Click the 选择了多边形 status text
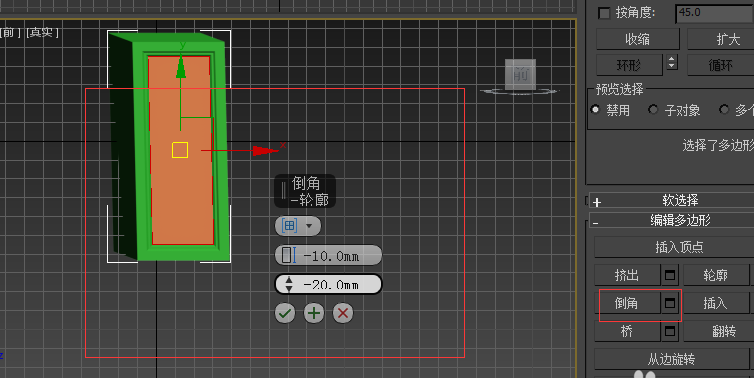 pyautogui.click(x=718, y=145)
